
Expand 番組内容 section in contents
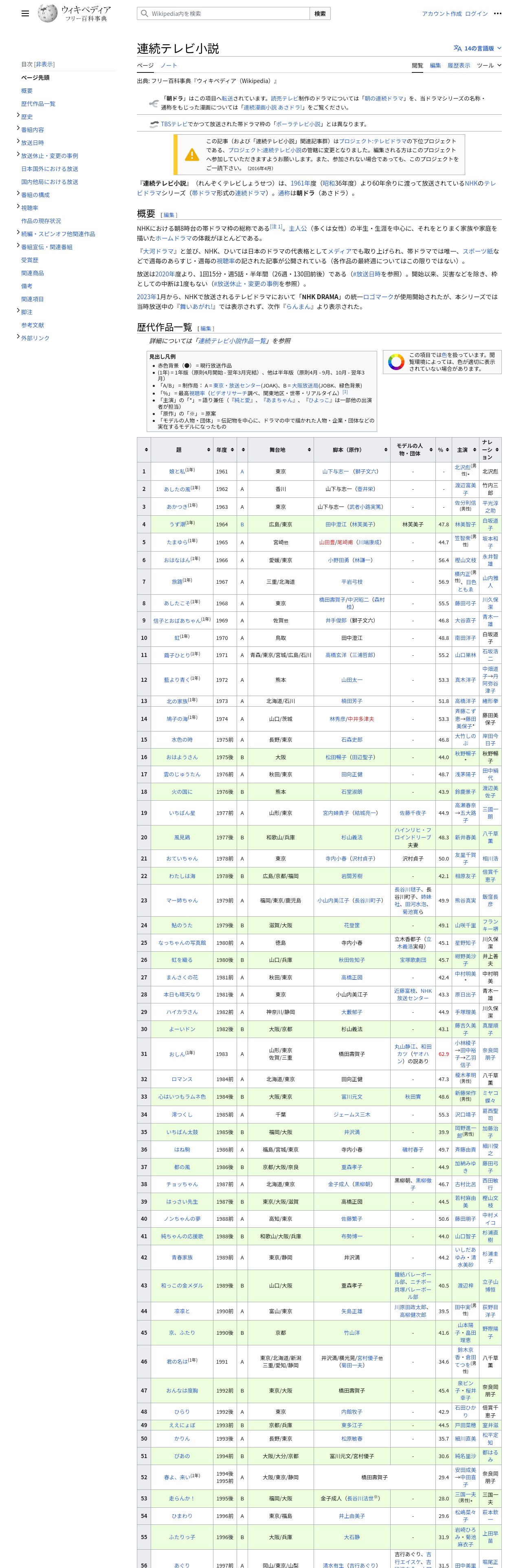pos(18,129)
